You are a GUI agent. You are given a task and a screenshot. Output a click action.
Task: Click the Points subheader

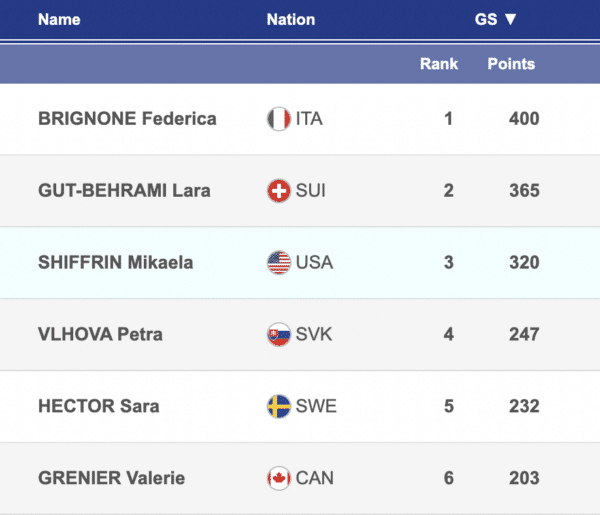coord(511,63)
